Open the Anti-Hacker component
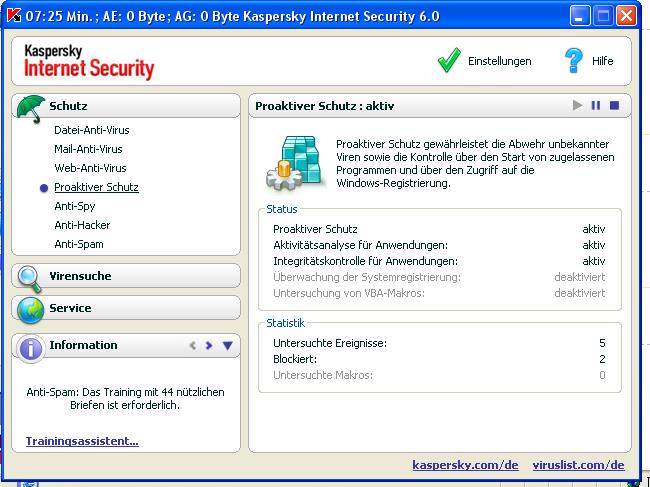650x487 pixels. click(82, 225)
